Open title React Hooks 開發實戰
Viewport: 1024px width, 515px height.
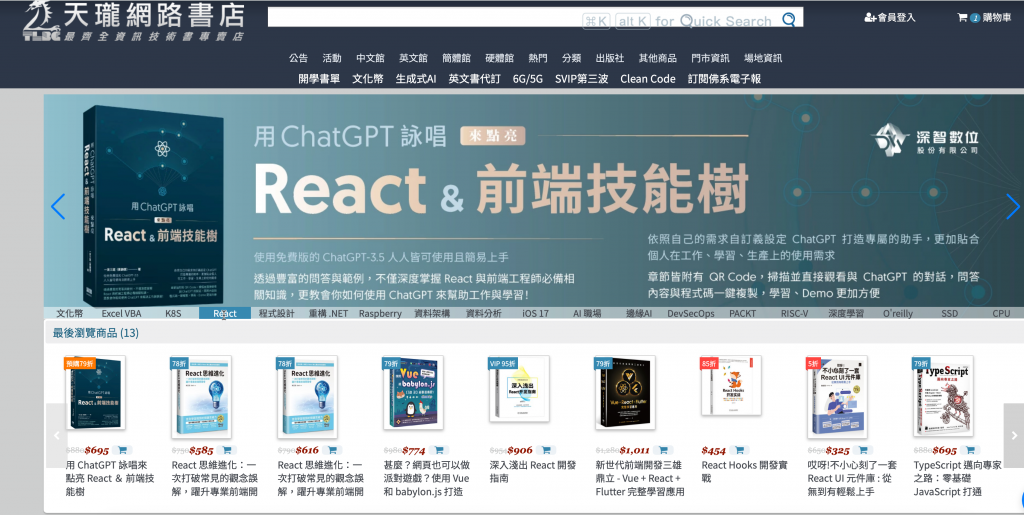744,471
